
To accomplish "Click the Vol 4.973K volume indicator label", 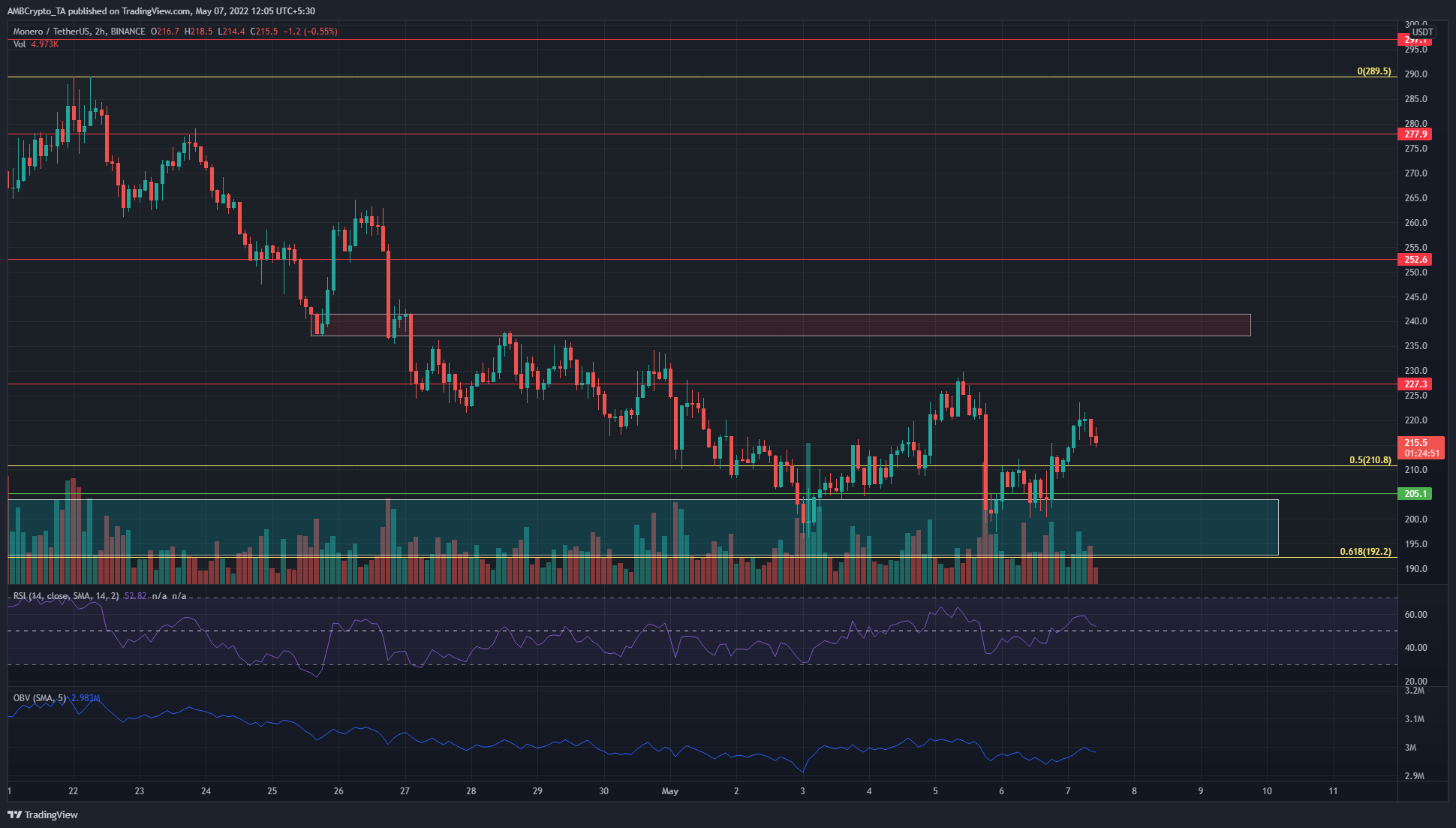I will (36, 44).
